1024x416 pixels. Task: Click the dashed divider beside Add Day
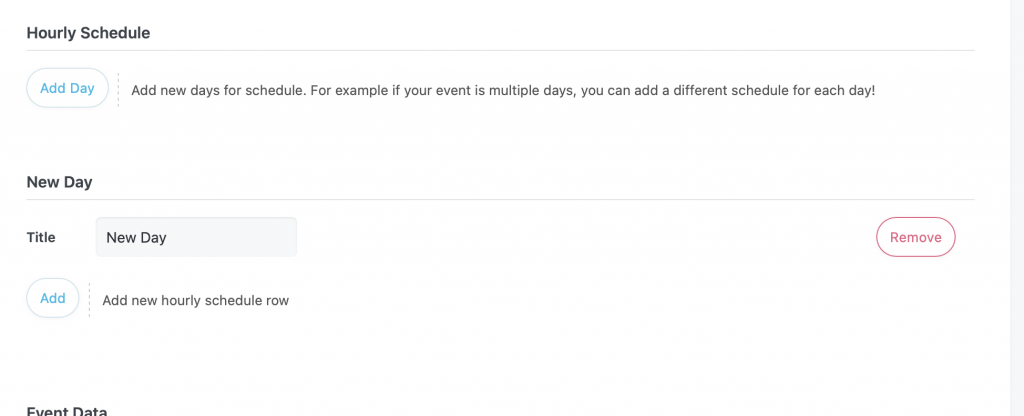click(x=118, y=89)
